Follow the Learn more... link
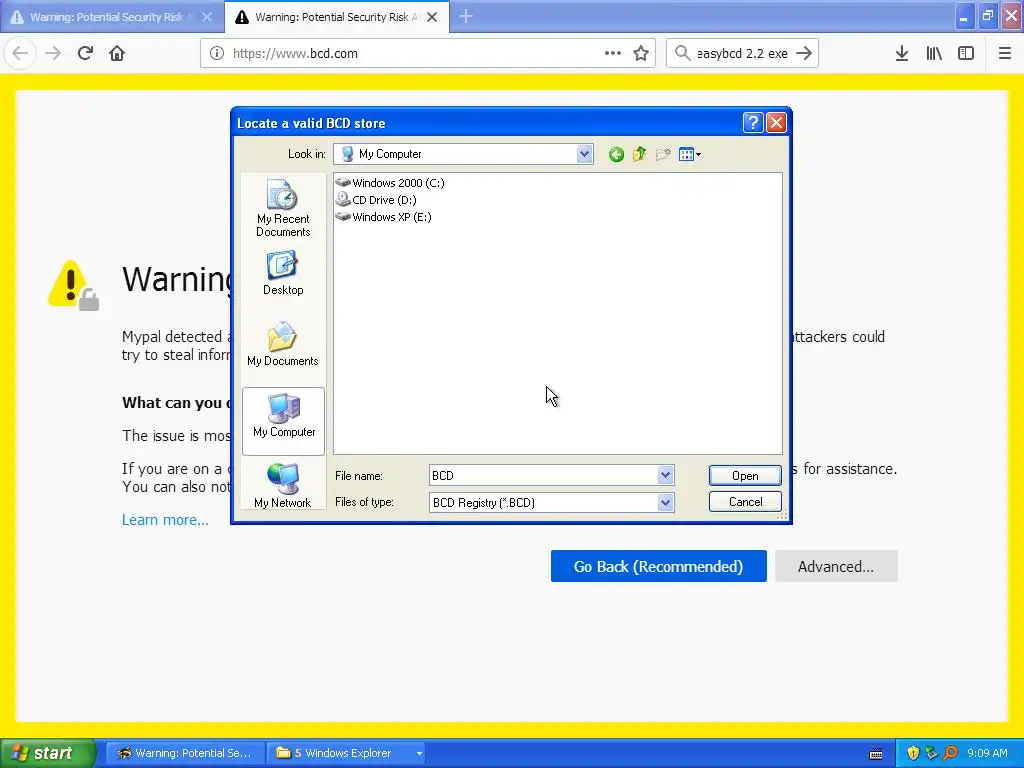The width and height of the screenshot is (1024, 768). [165, 520]
